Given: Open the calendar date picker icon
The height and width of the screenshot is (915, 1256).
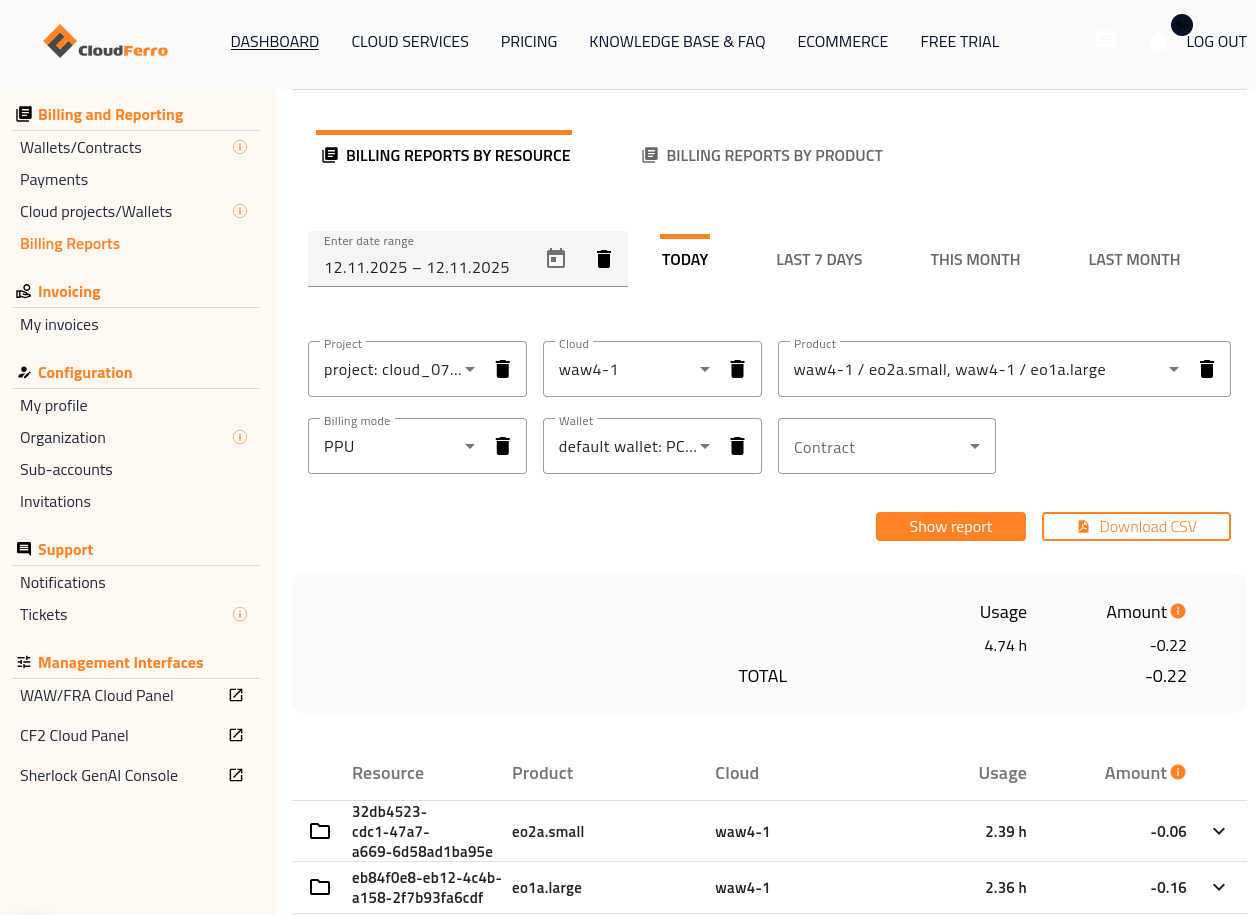Looking at the screenshot, I should pyautogui.click(x=556, y=259).
